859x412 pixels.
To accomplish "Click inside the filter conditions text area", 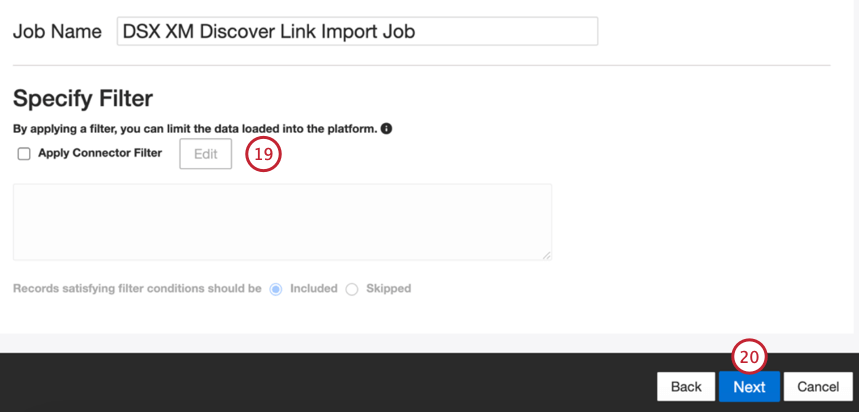I will (282, 222).
